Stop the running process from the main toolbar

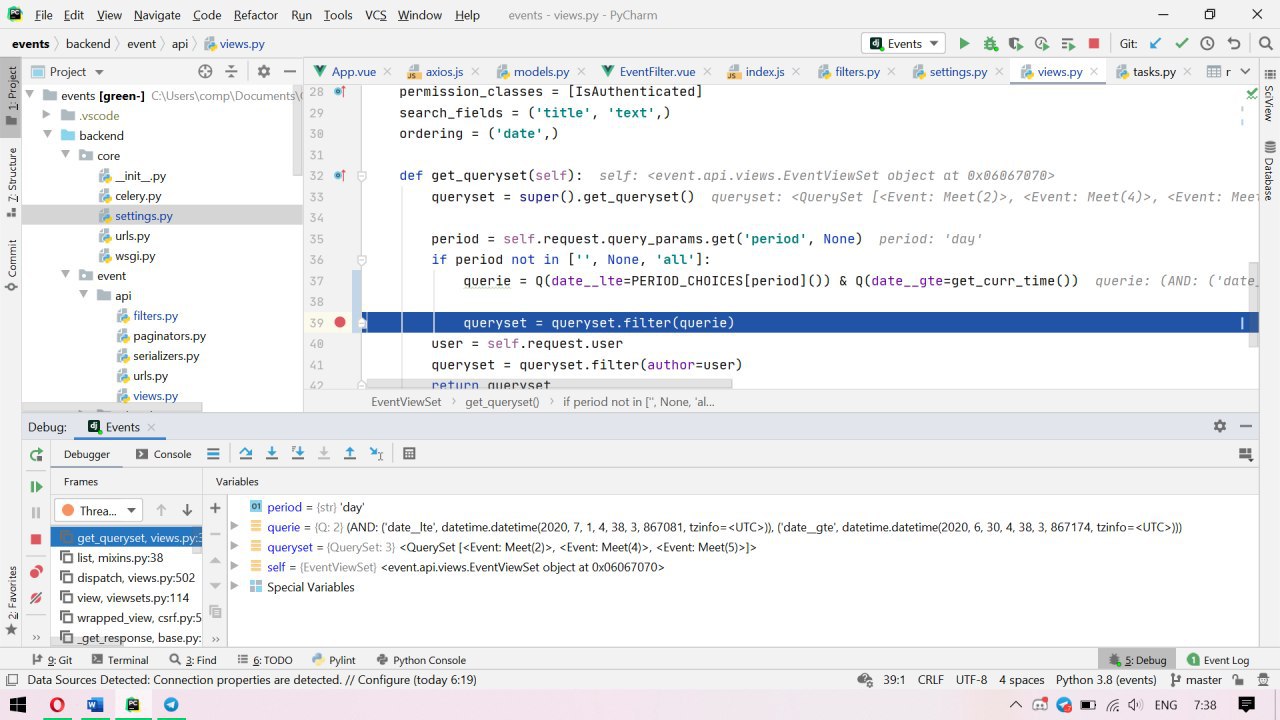pos(1094,44)
